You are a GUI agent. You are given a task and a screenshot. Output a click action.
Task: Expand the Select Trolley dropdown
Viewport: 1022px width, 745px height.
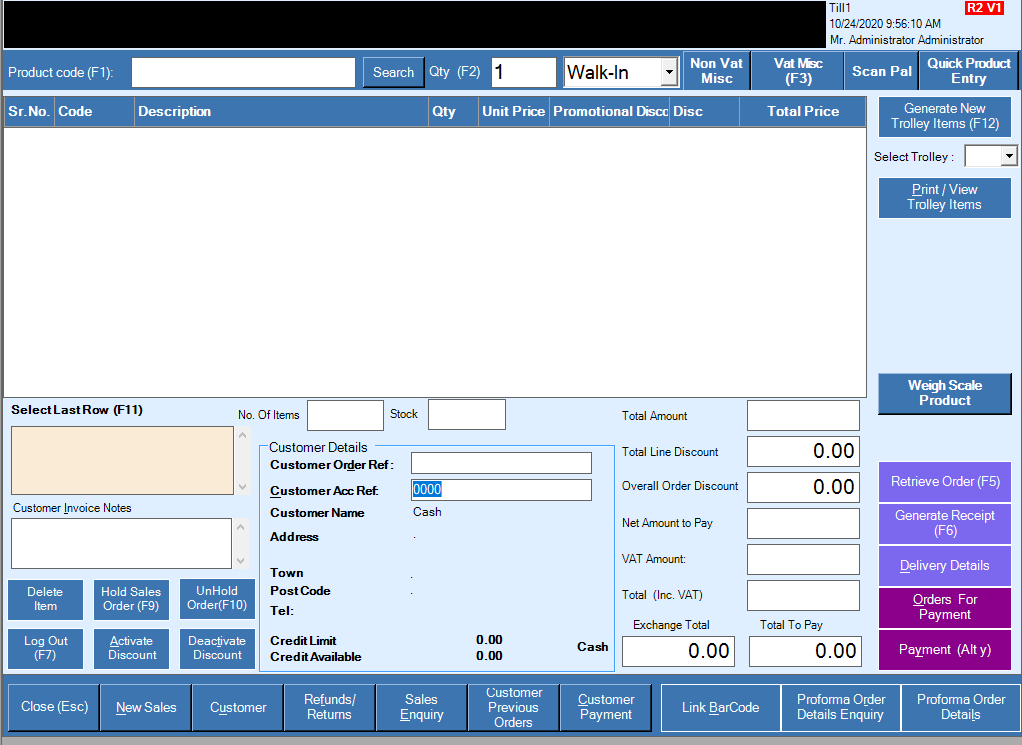tap(1008, 156)
